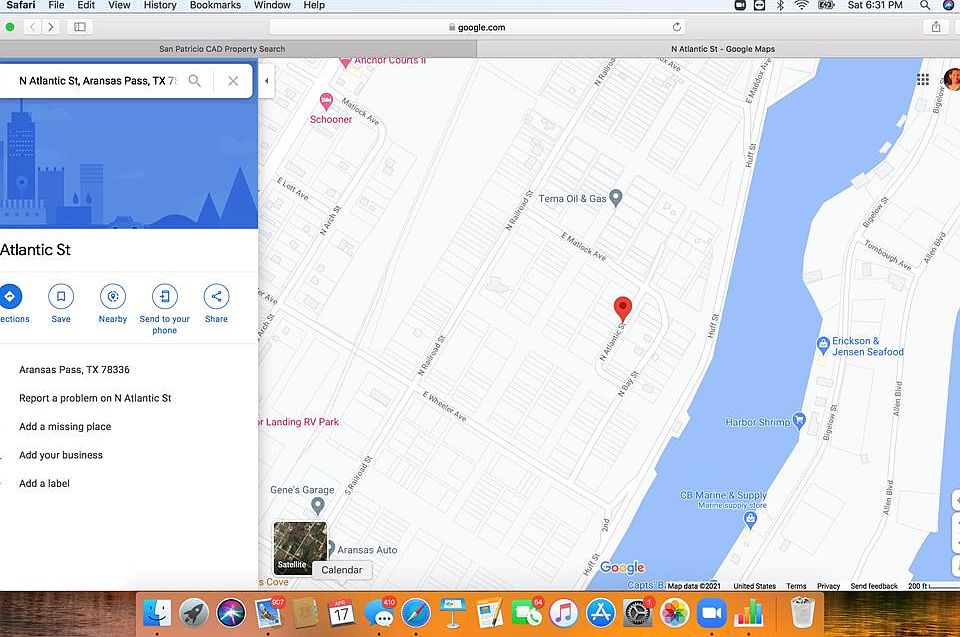Save Atlantic St with the bookmark icon

61,296
